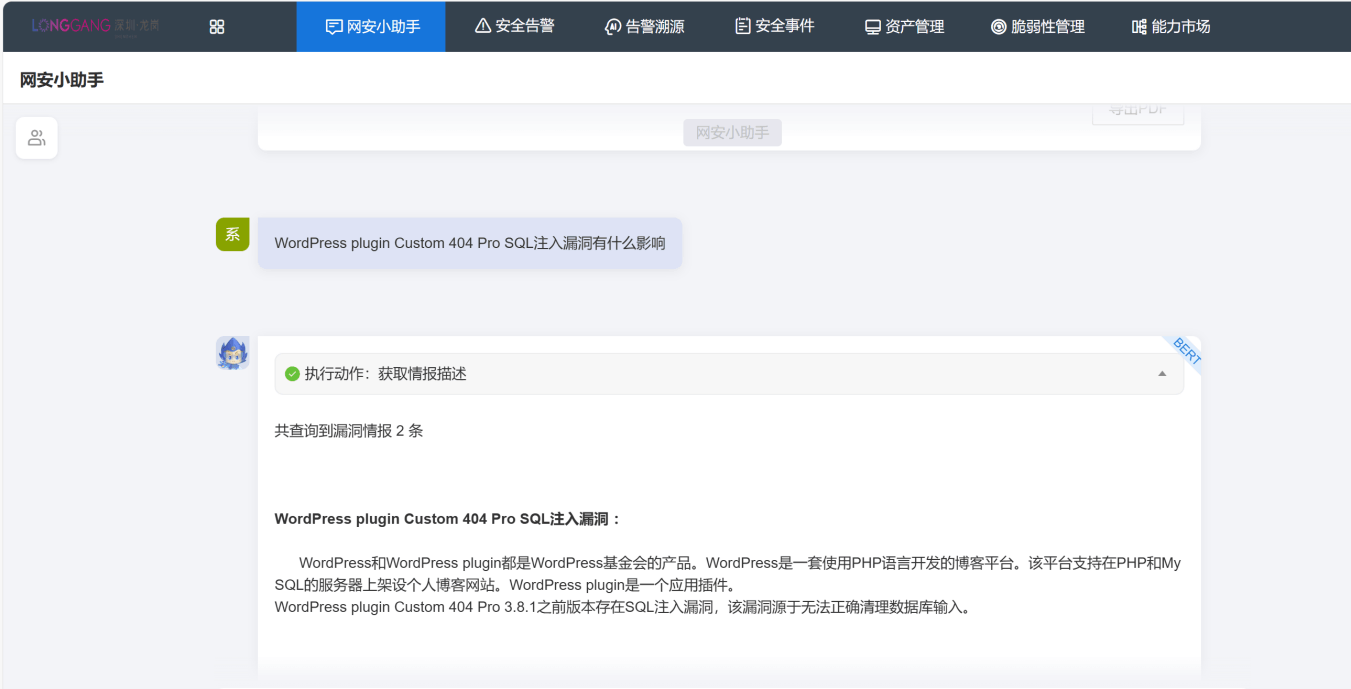Switch to 网安小助手 tab
Viewport: 1351px width, 689px height.
point(371,27)
